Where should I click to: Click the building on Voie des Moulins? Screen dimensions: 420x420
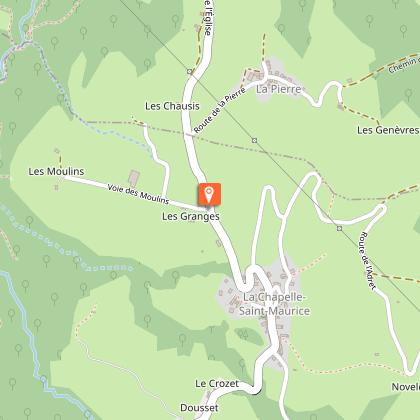(x=134, y=179)
